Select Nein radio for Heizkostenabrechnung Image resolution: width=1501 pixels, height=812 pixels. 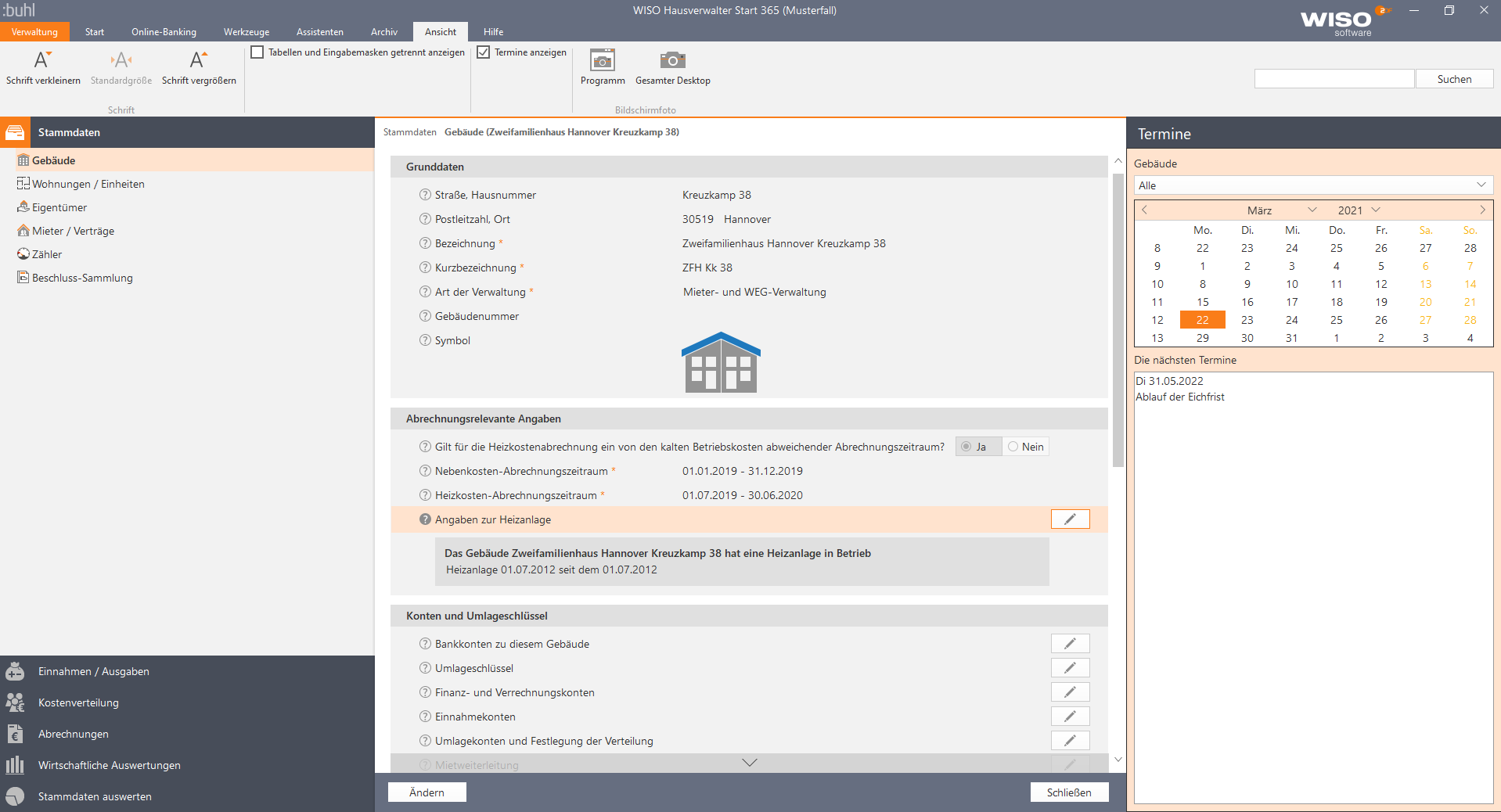click(1013, 447)
